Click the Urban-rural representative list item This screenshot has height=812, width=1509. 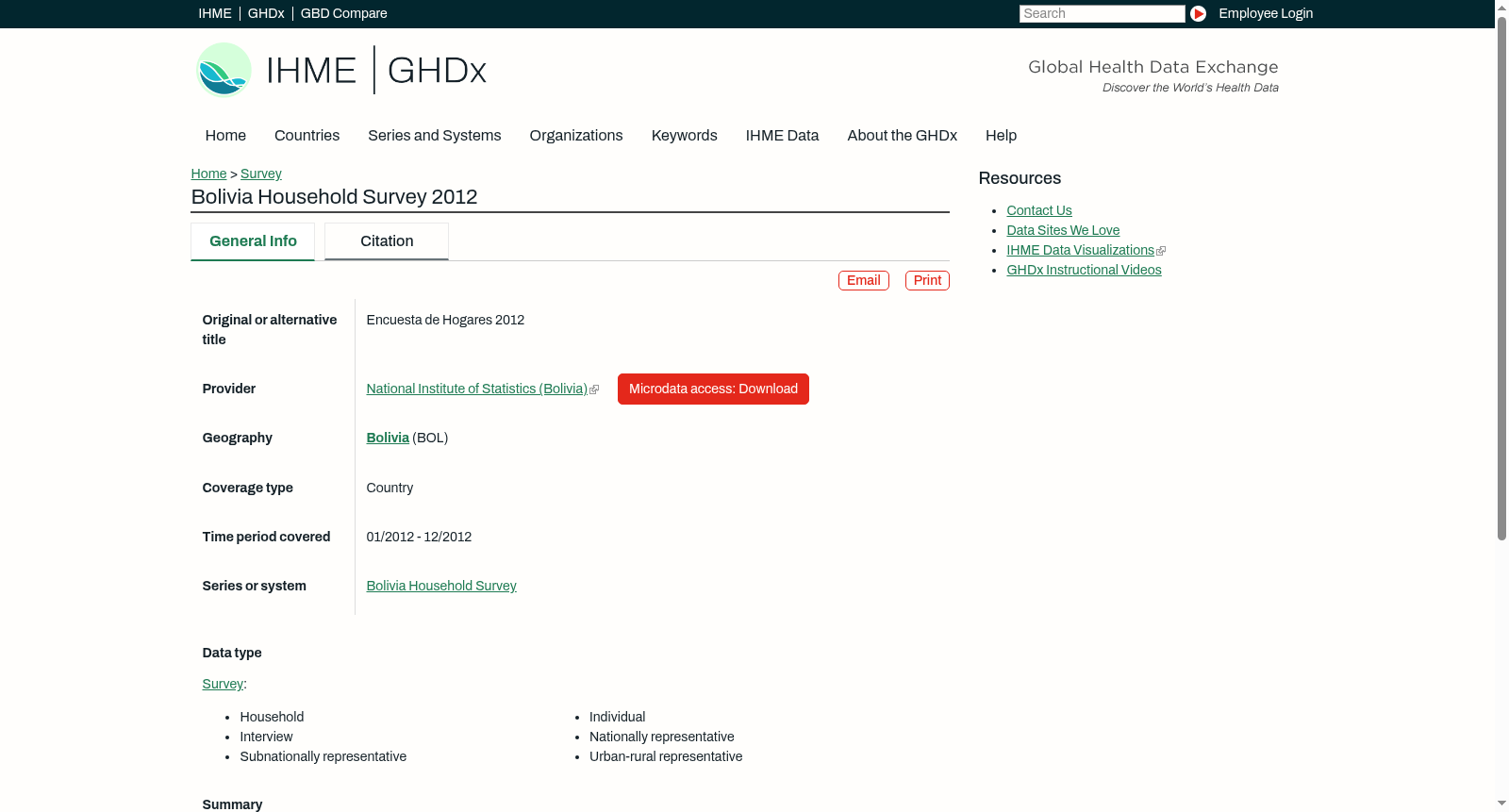666,756
